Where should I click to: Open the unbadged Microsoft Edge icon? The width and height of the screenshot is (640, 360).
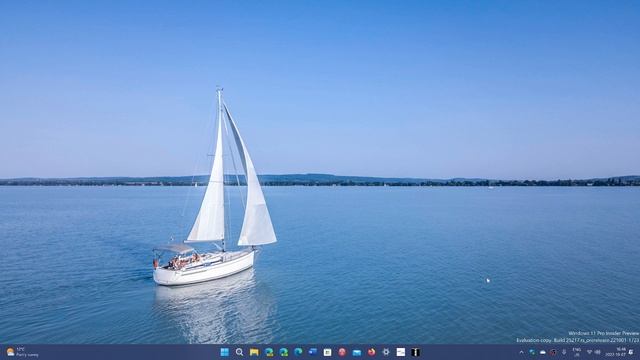[x=298, y=352]
